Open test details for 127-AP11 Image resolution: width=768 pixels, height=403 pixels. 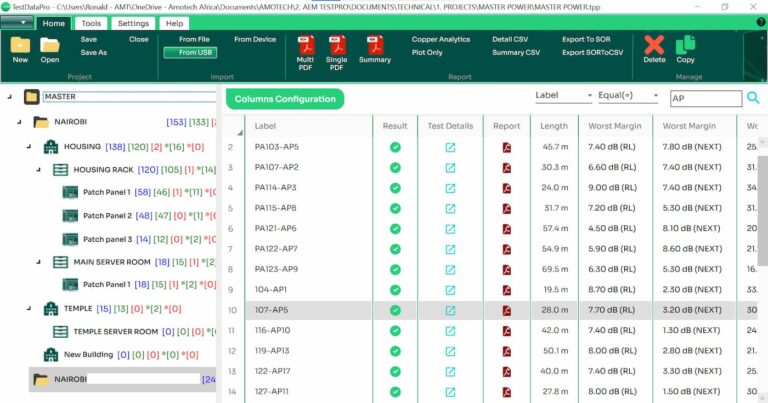click(450, 392)
